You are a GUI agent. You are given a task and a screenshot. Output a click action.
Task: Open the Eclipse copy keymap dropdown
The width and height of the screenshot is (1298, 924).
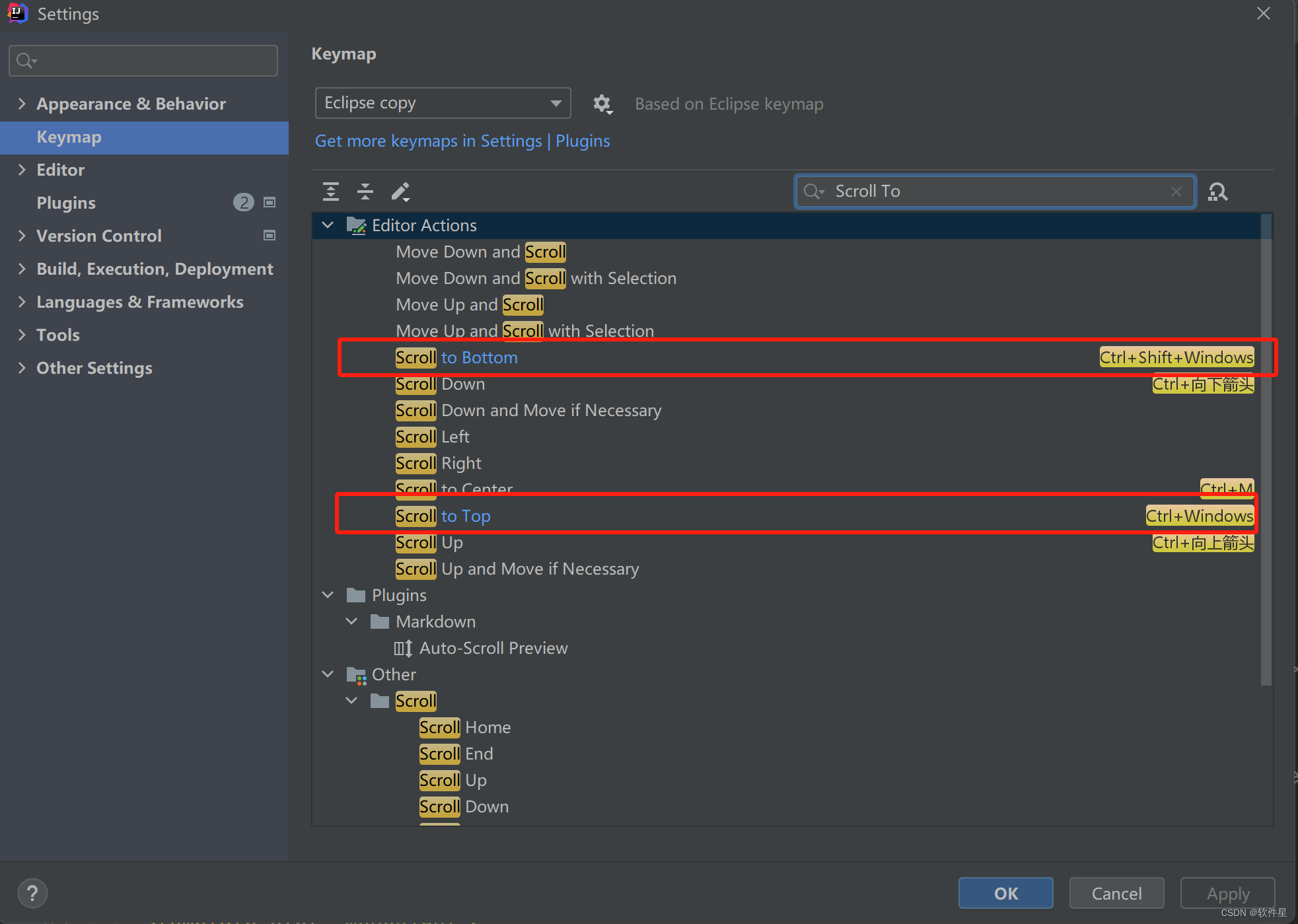pos(443,103)
